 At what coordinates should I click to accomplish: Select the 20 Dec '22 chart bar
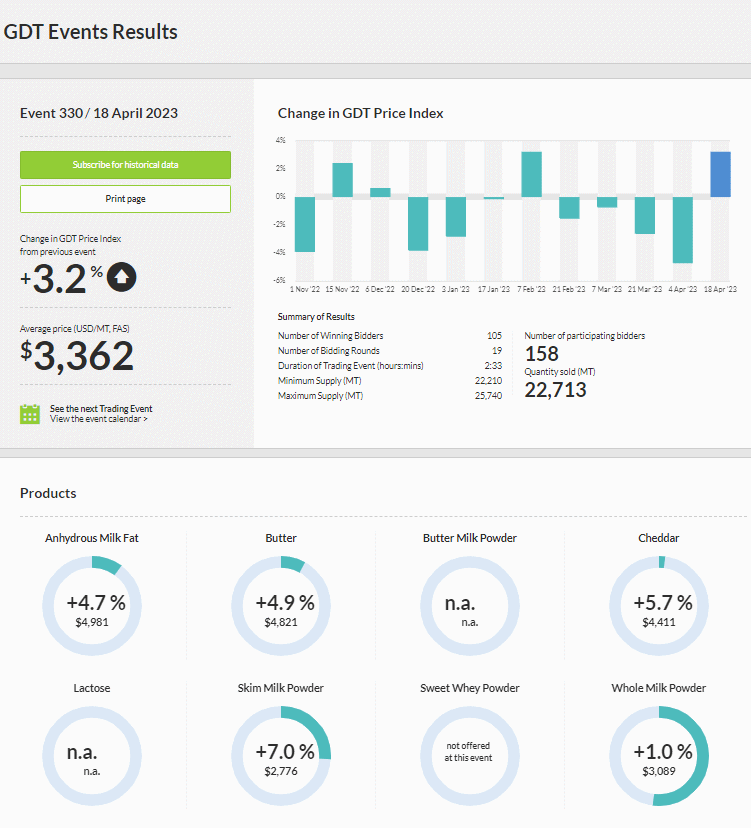click(418, 224)
